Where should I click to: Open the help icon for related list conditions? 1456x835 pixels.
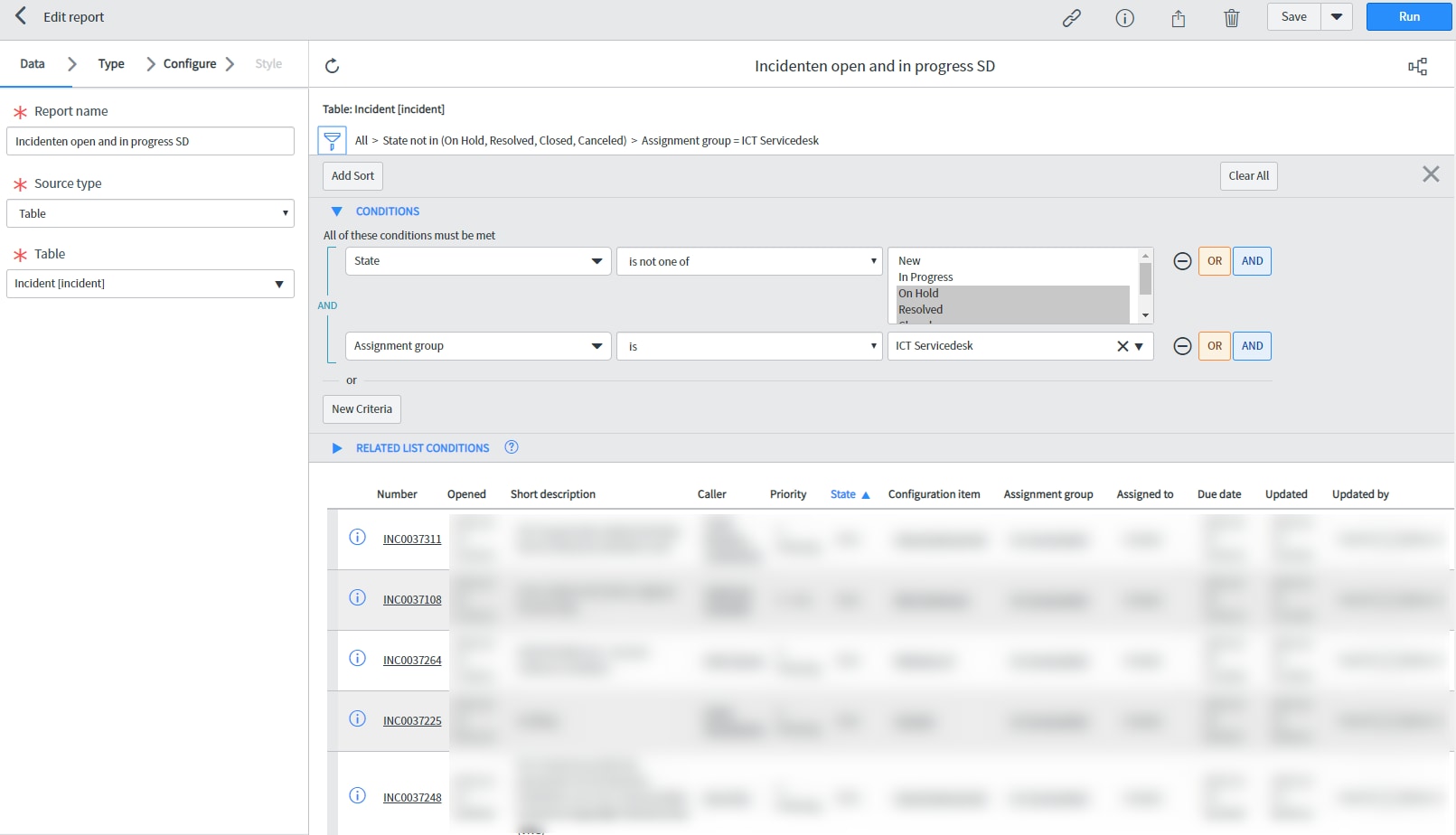[512, 447]
